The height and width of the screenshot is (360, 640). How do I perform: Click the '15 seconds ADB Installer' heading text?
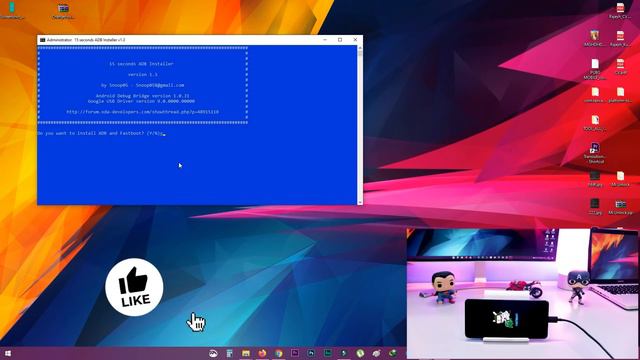pyautogui.click(x=141, y=64)
